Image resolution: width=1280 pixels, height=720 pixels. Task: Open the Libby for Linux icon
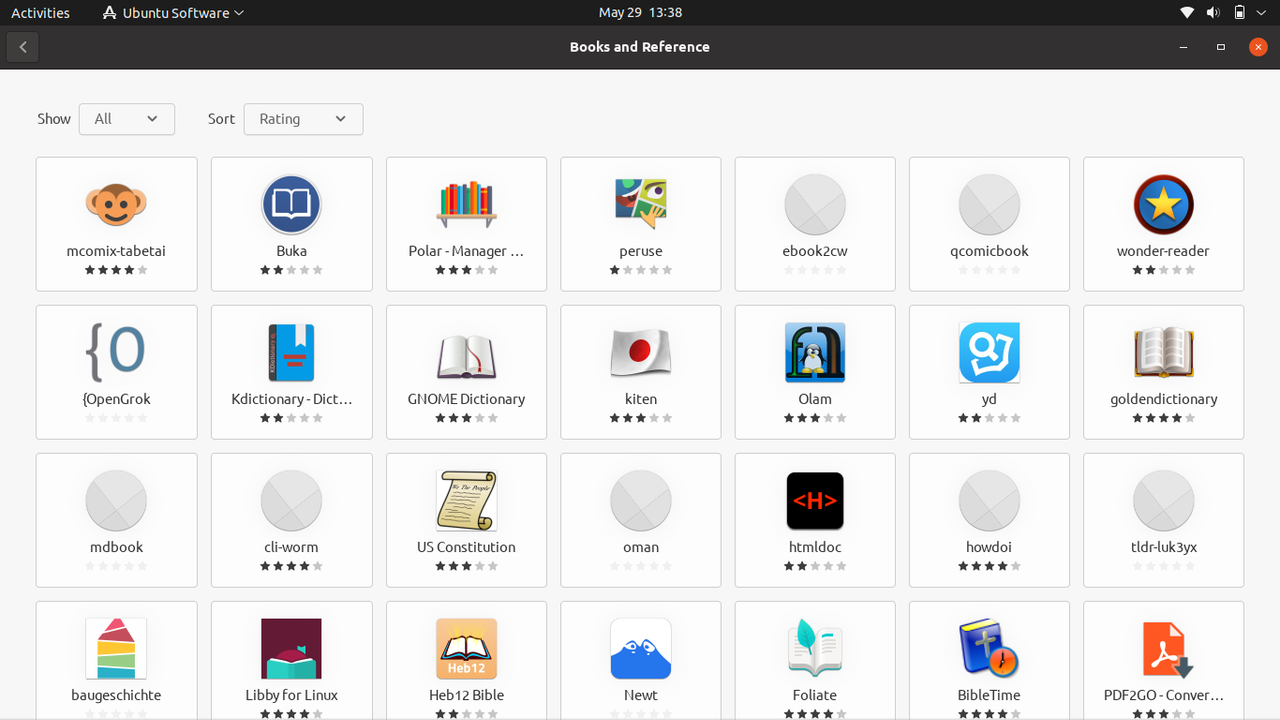tap(291, 648)
